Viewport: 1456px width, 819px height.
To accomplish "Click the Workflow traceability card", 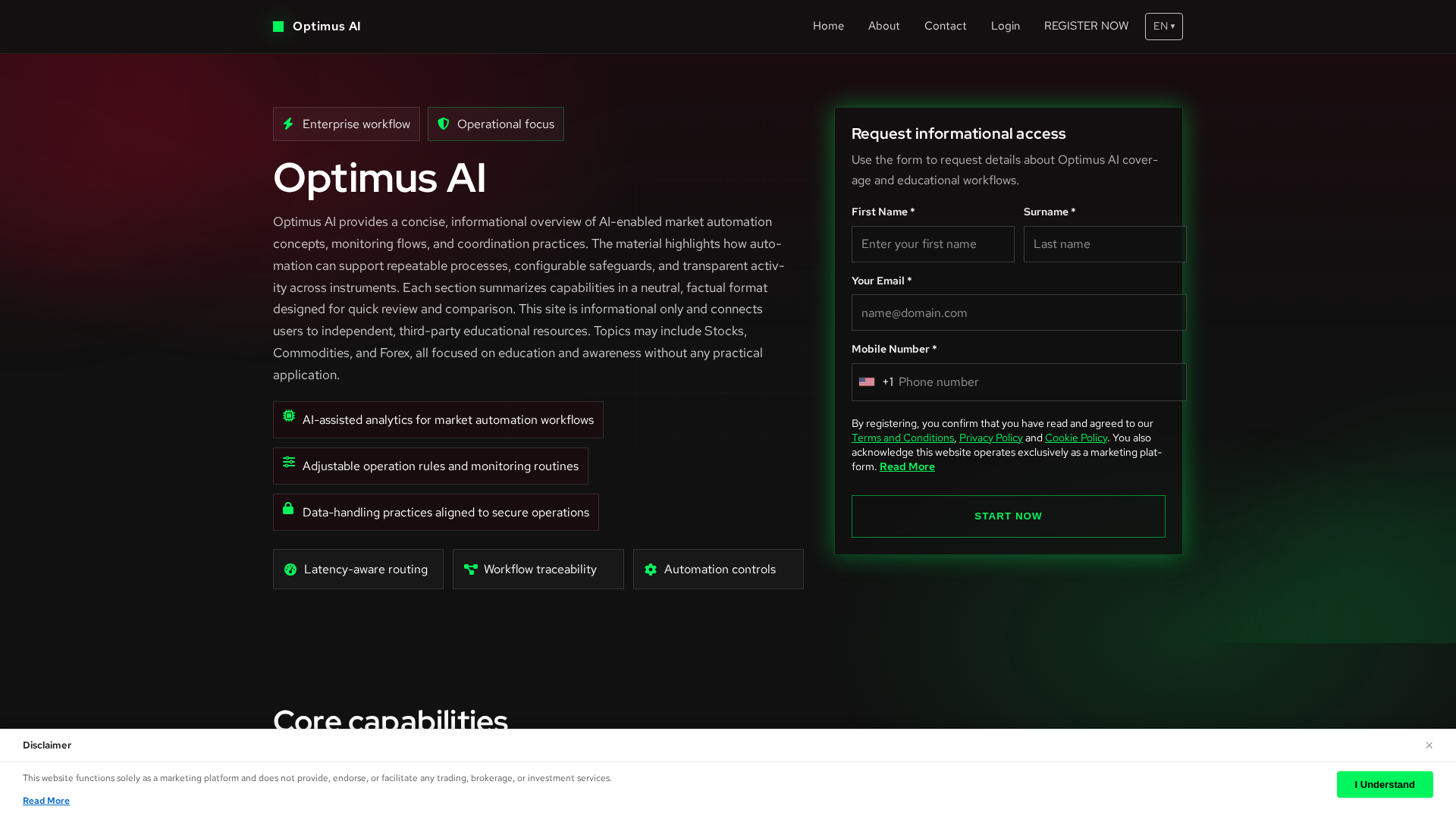I will (x=538, y=570).
